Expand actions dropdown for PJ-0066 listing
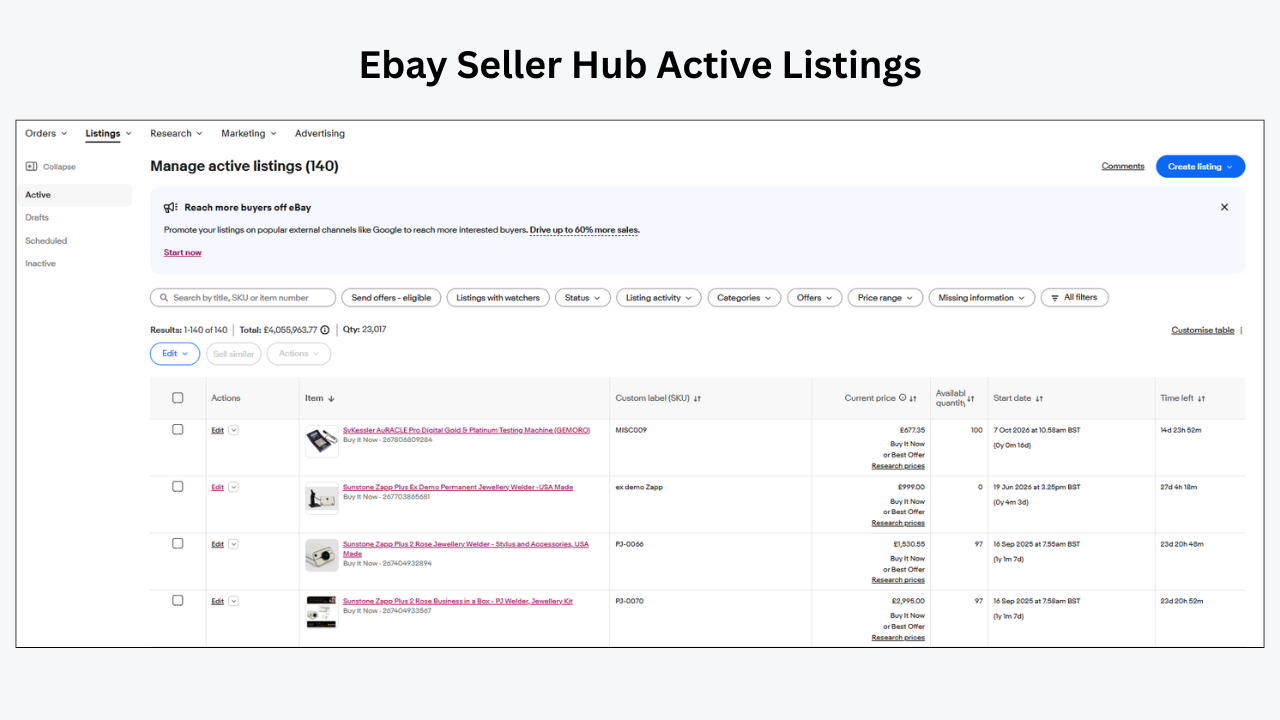Screen dimensions: 1280x720 tap(233, 544)
